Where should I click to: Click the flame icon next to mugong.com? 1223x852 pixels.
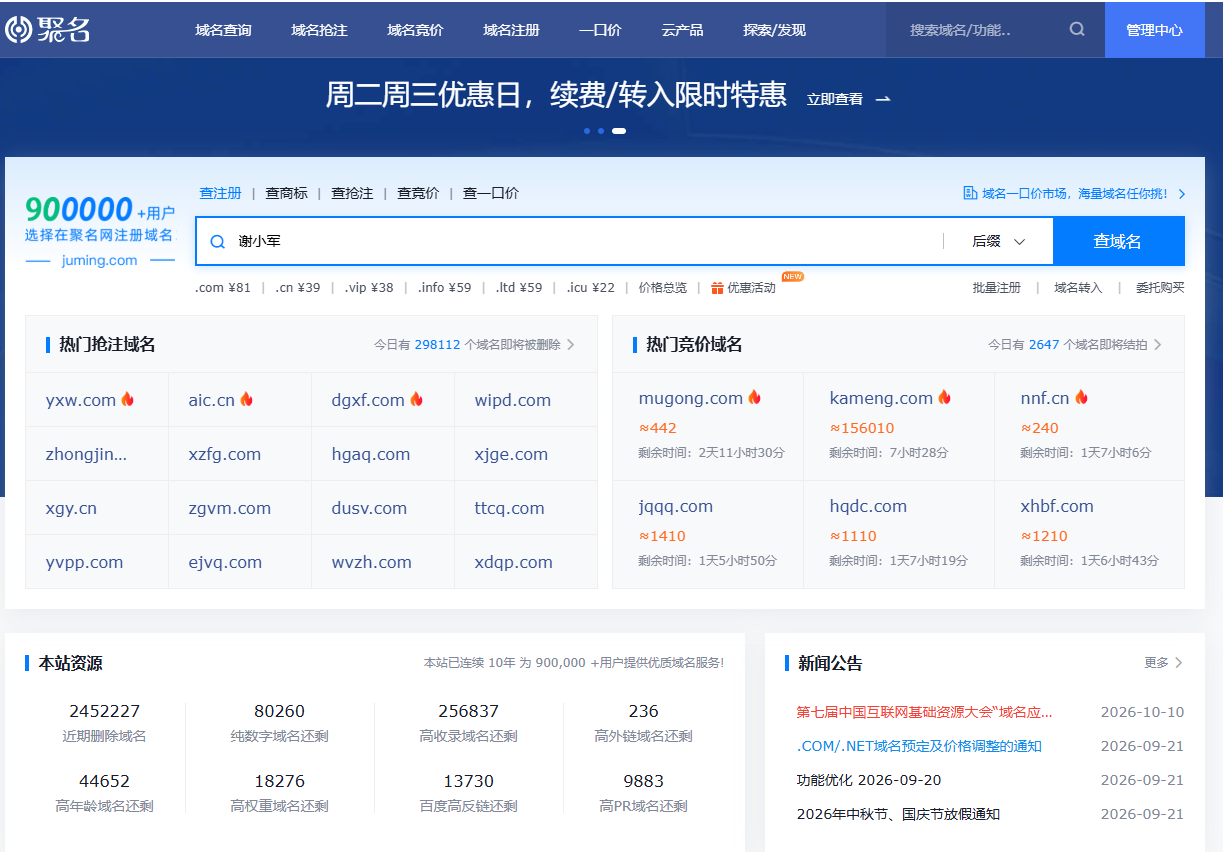754,397
